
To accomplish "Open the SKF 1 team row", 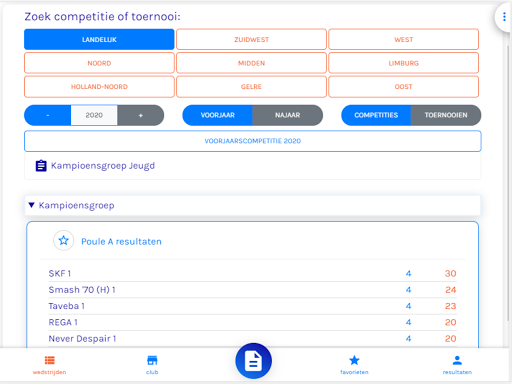I will pos(252,273).
